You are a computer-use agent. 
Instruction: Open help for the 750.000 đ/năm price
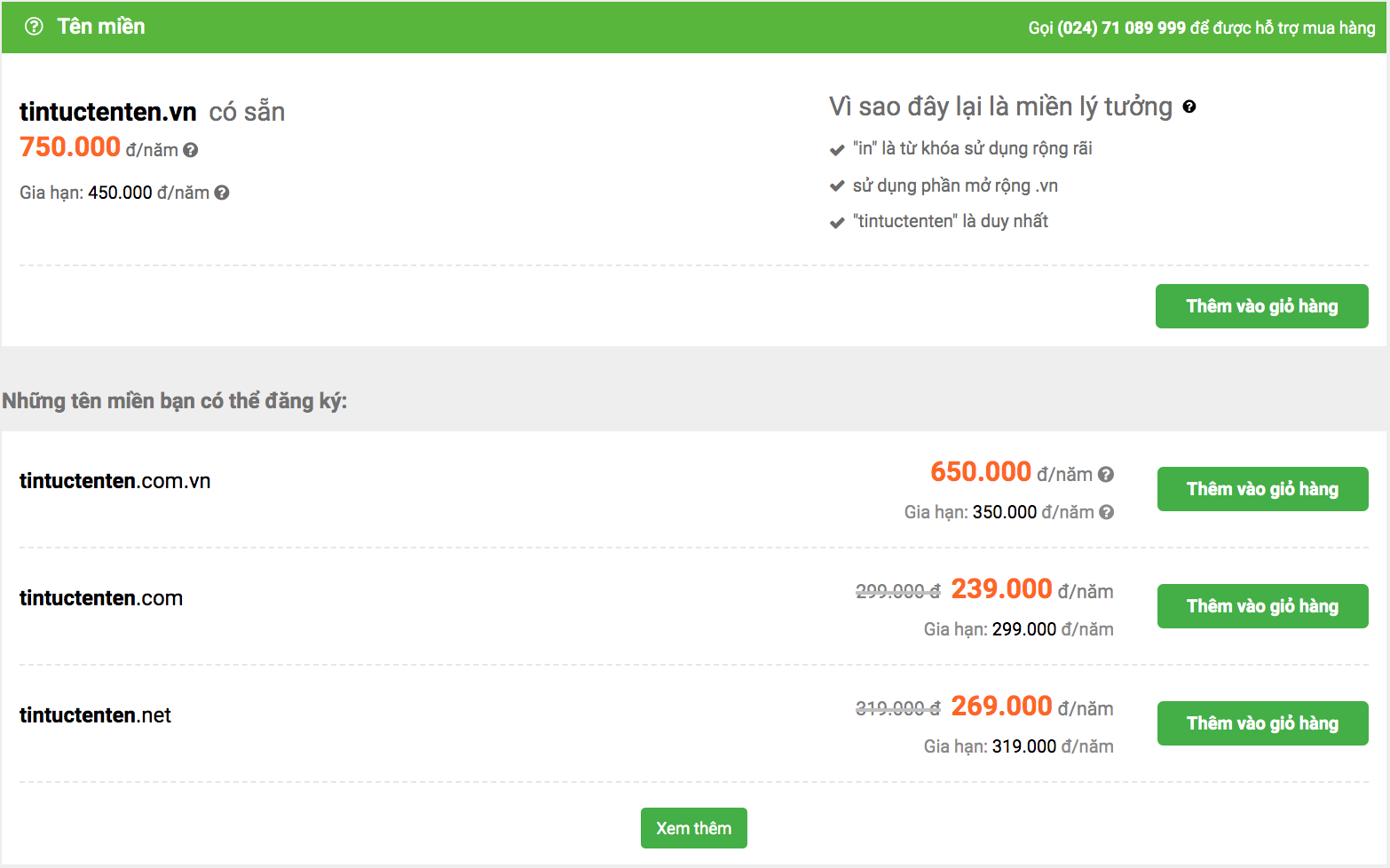[x=189, y=150]
